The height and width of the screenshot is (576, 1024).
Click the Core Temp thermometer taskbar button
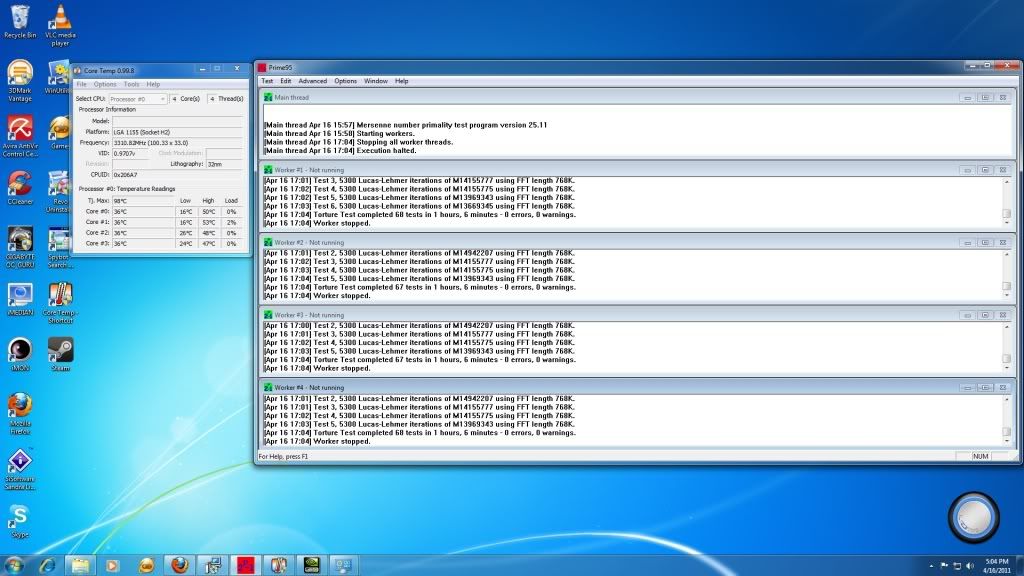(x=279, y=565)
